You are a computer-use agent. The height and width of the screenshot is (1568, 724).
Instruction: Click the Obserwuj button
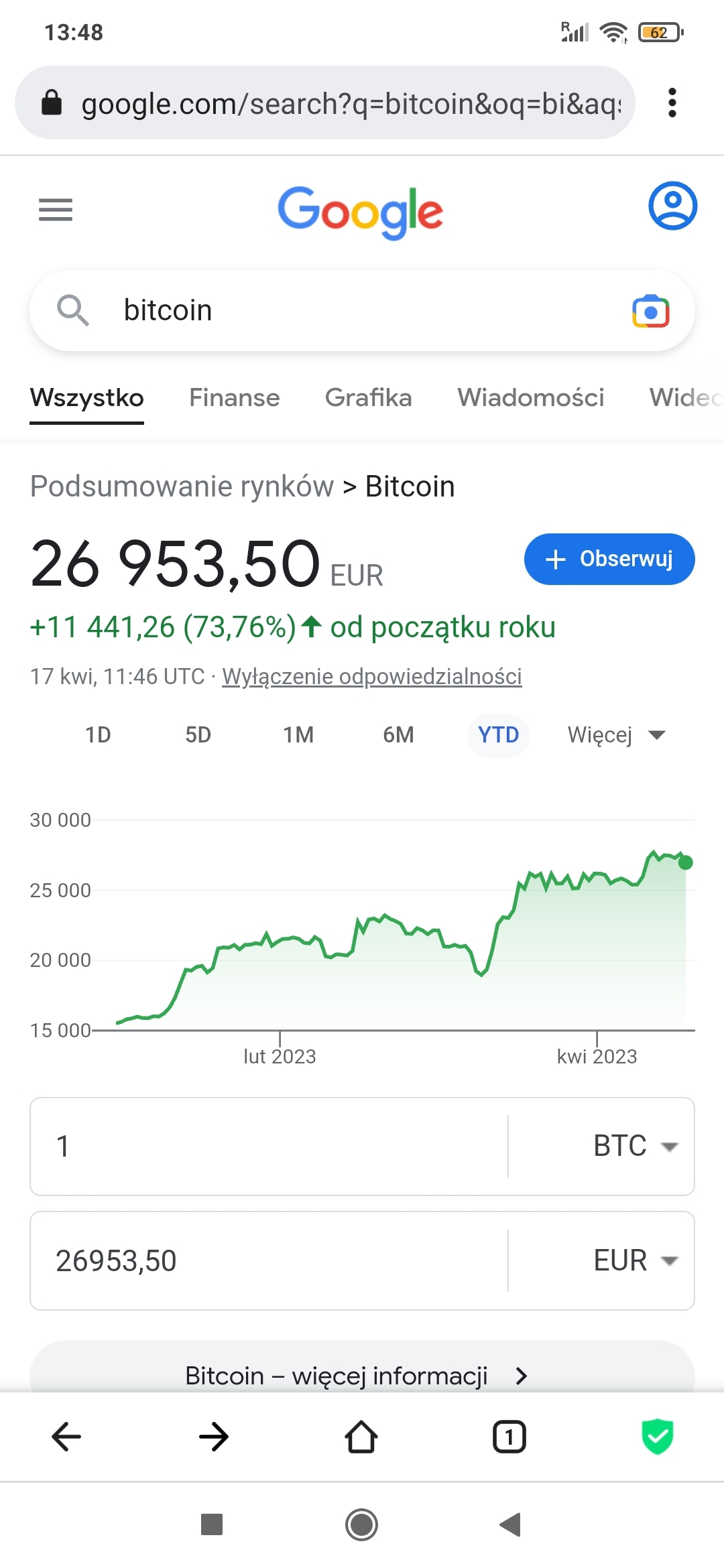point(609,559)
